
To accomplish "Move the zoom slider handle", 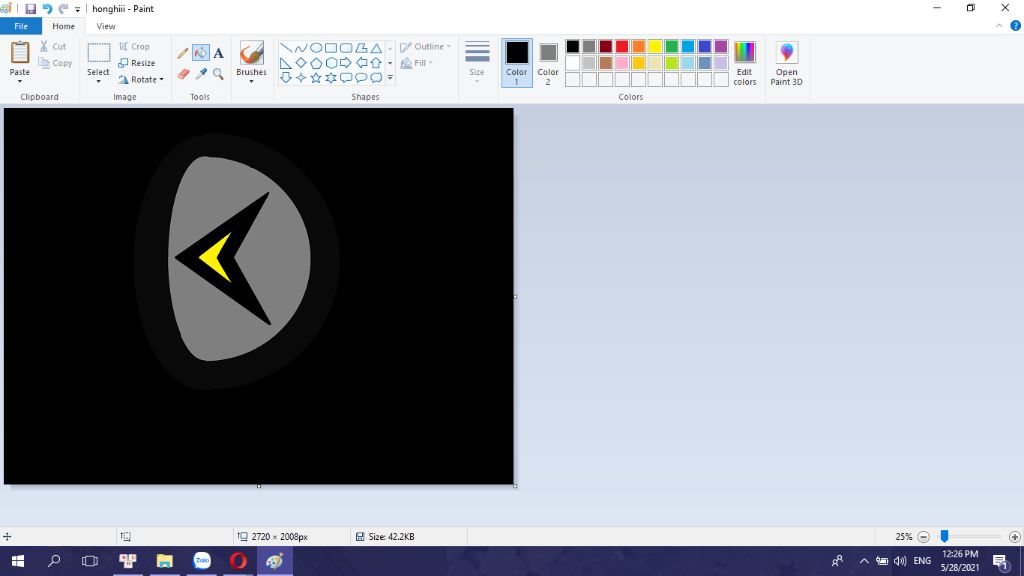I will coord(944,536).
